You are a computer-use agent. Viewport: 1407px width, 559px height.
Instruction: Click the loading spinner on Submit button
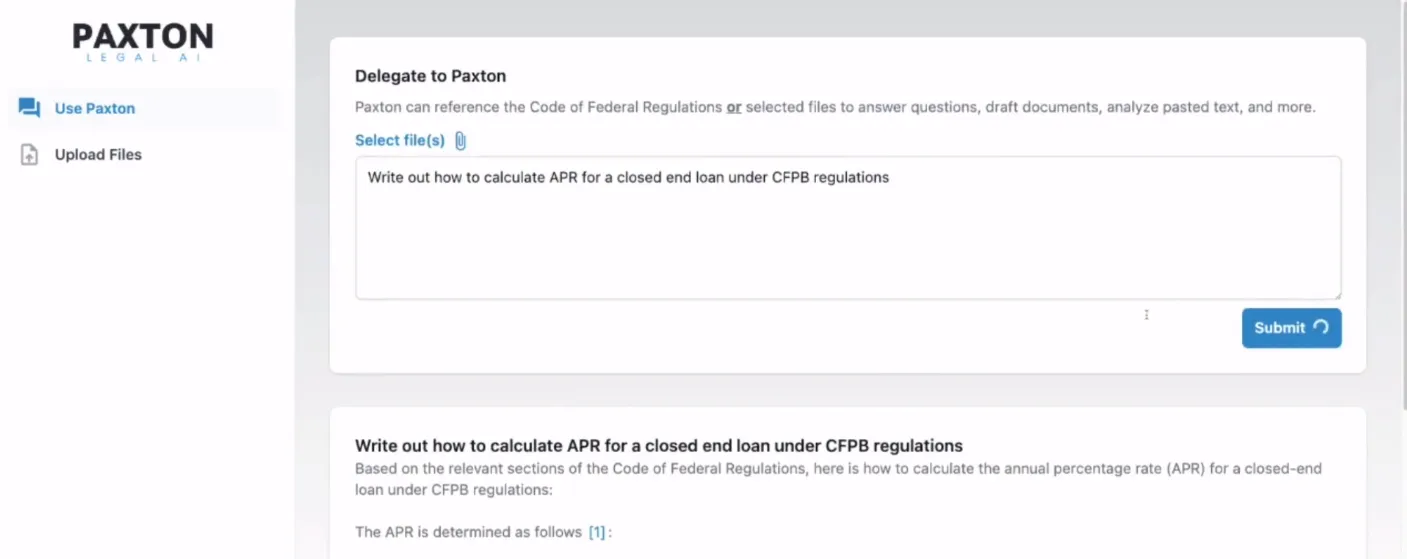(x=1321, y=327)
